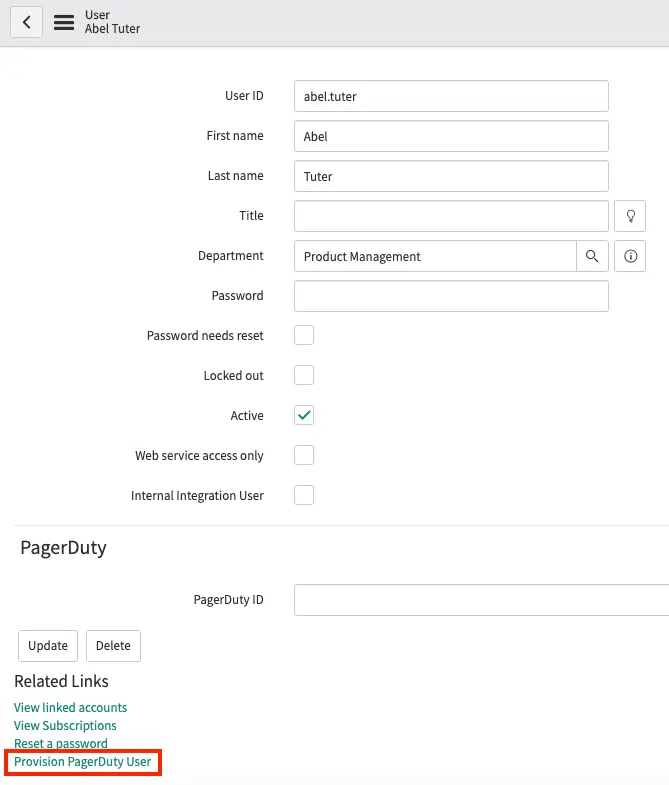Viewport: 669px width, 785px height.
Task: Click the Department info preview icon
Action: point(630,256)
